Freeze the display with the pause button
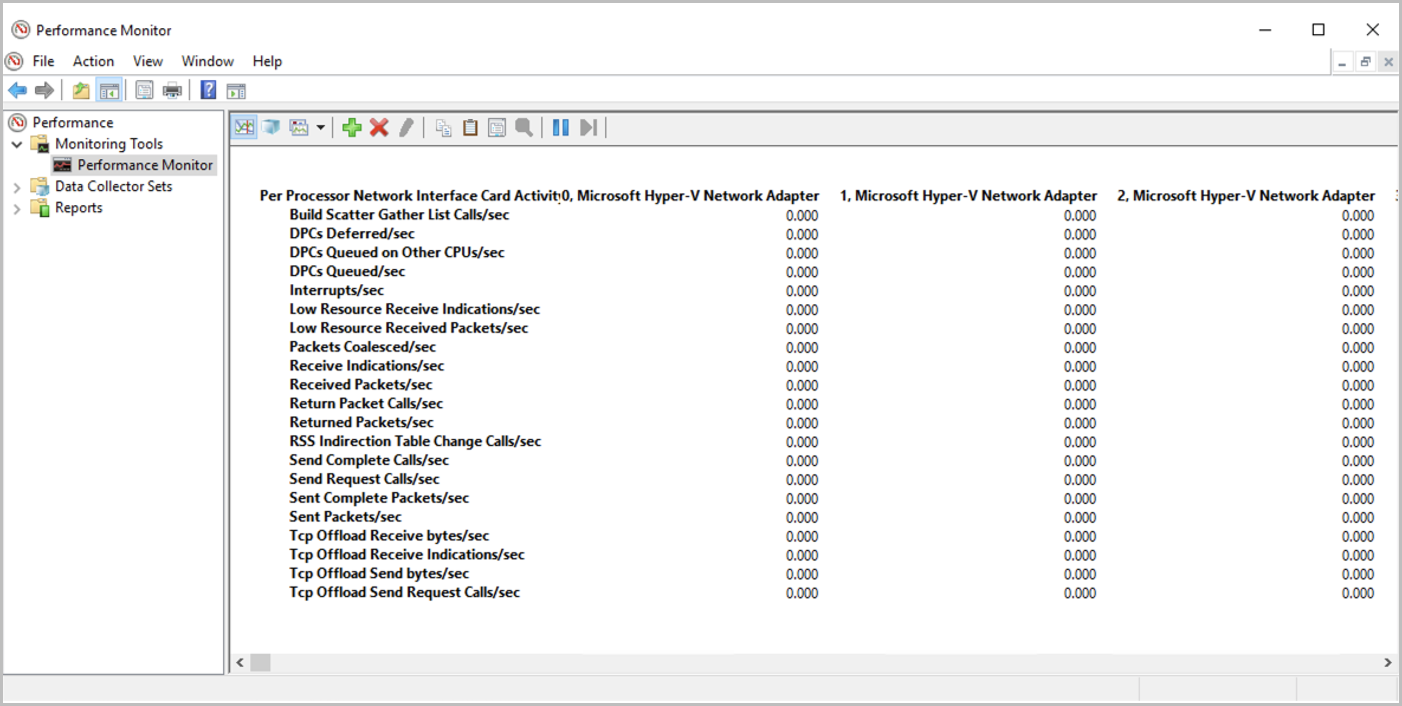This screenshot has width=1402, height=706. click(x=561, y=128)
